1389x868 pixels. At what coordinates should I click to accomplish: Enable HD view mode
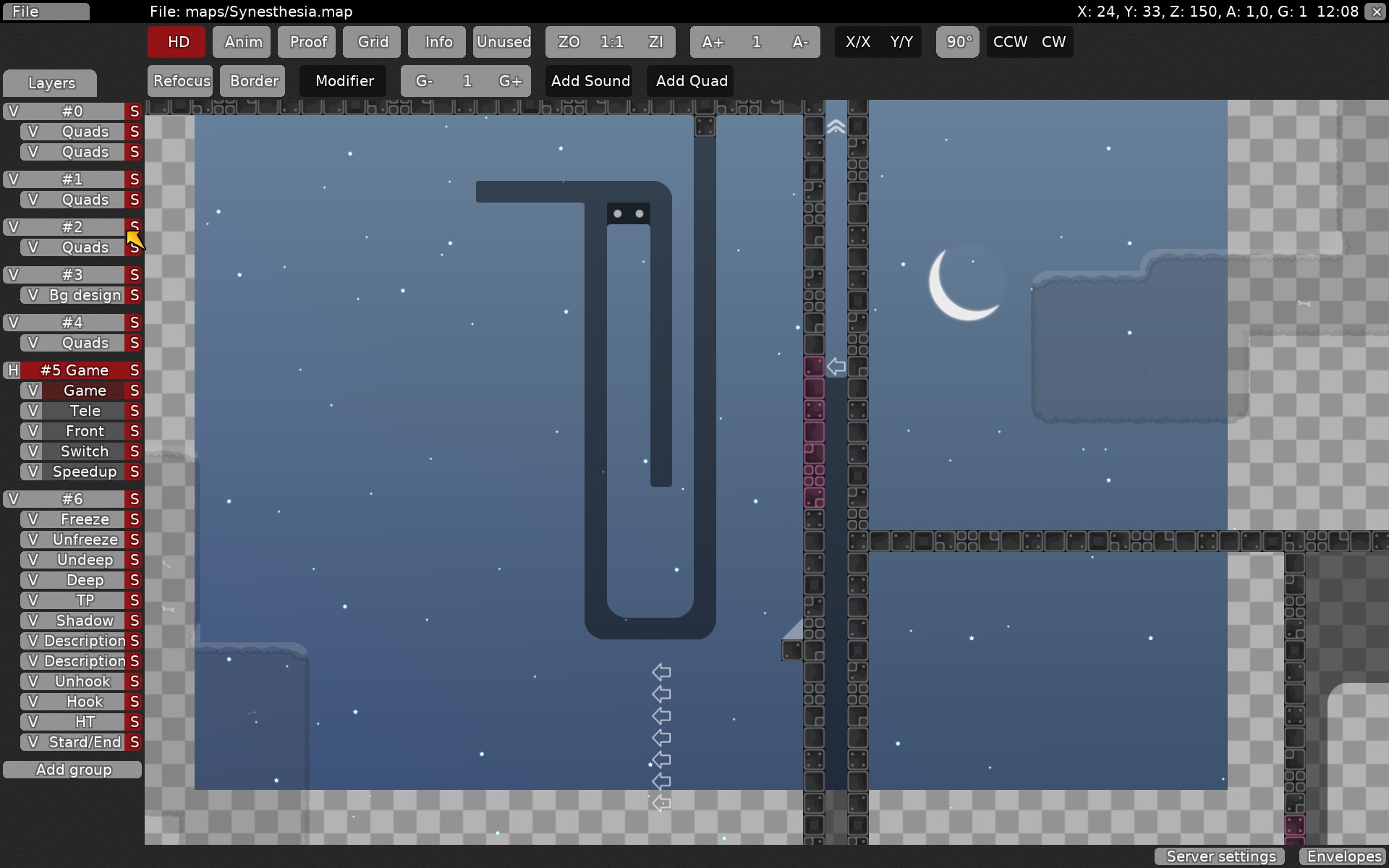(x=175, y=41)
